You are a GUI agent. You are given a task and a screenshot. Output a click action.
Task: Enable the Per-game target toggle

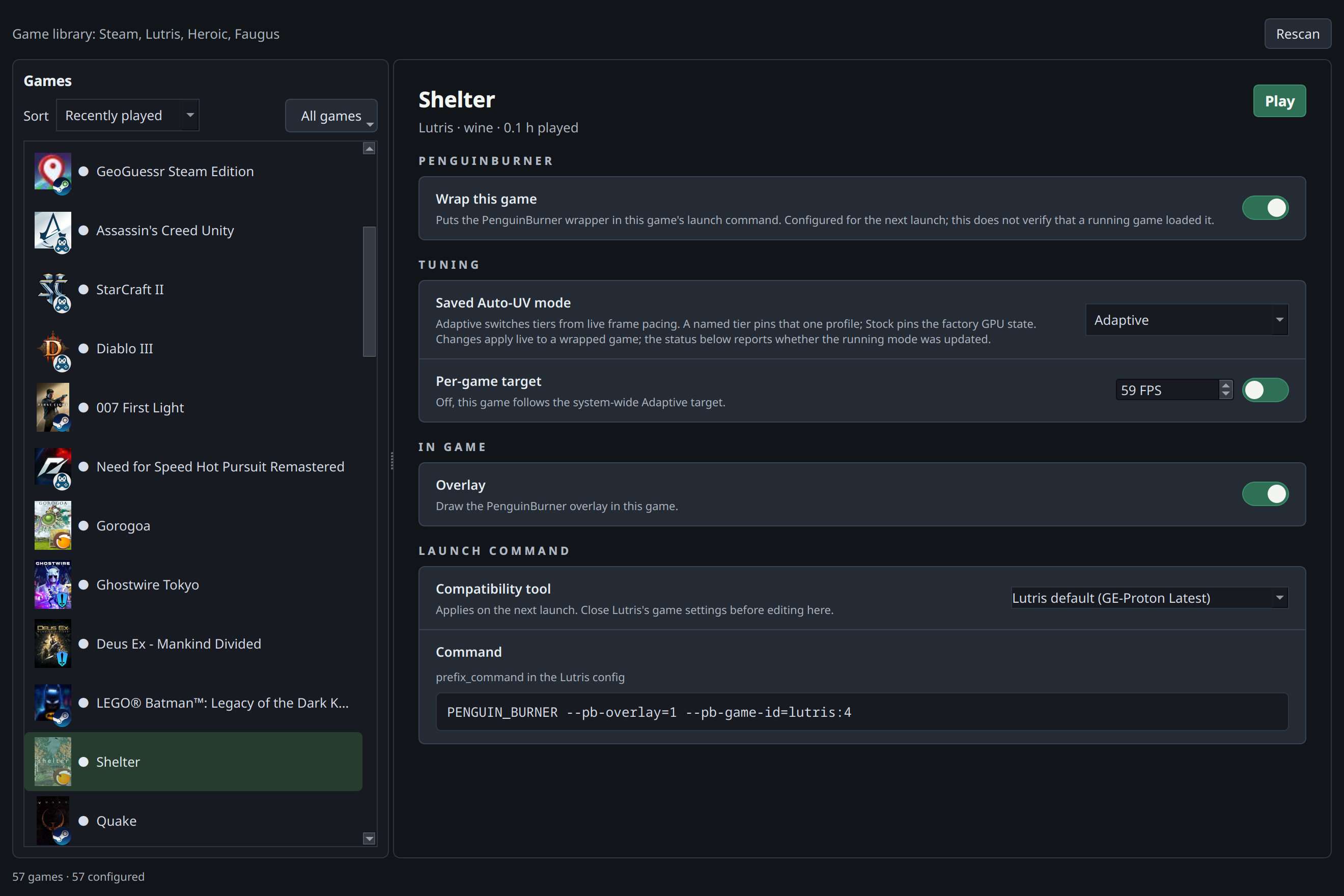coord(1265,390)
